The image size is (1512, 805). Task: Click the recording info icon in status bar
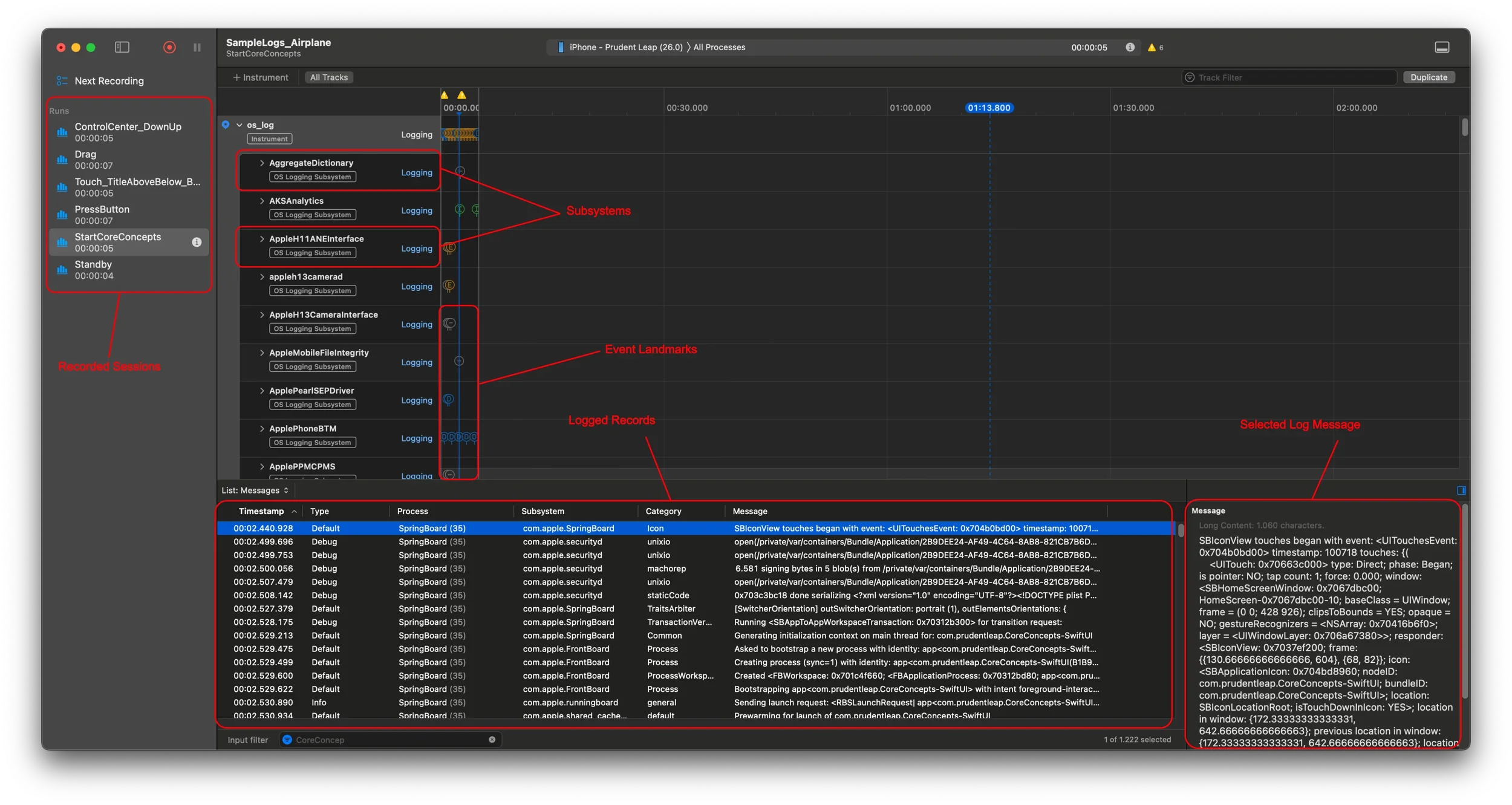pos(1130,47)
